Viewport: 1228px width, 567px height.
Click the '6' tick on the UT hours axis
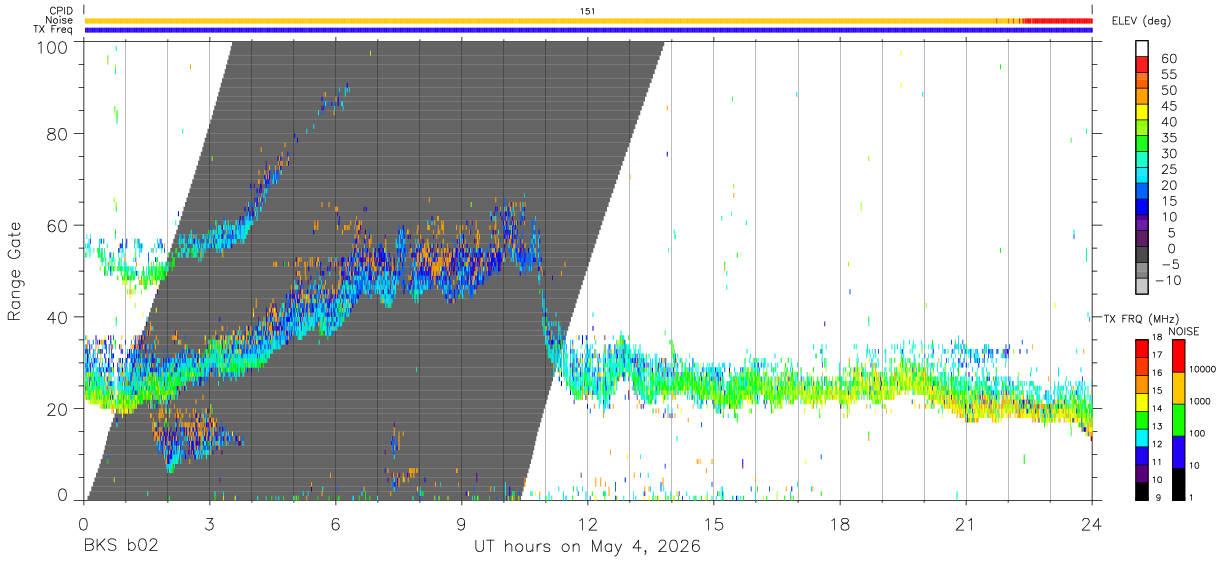pyautogui.click(x=335, y=523)
